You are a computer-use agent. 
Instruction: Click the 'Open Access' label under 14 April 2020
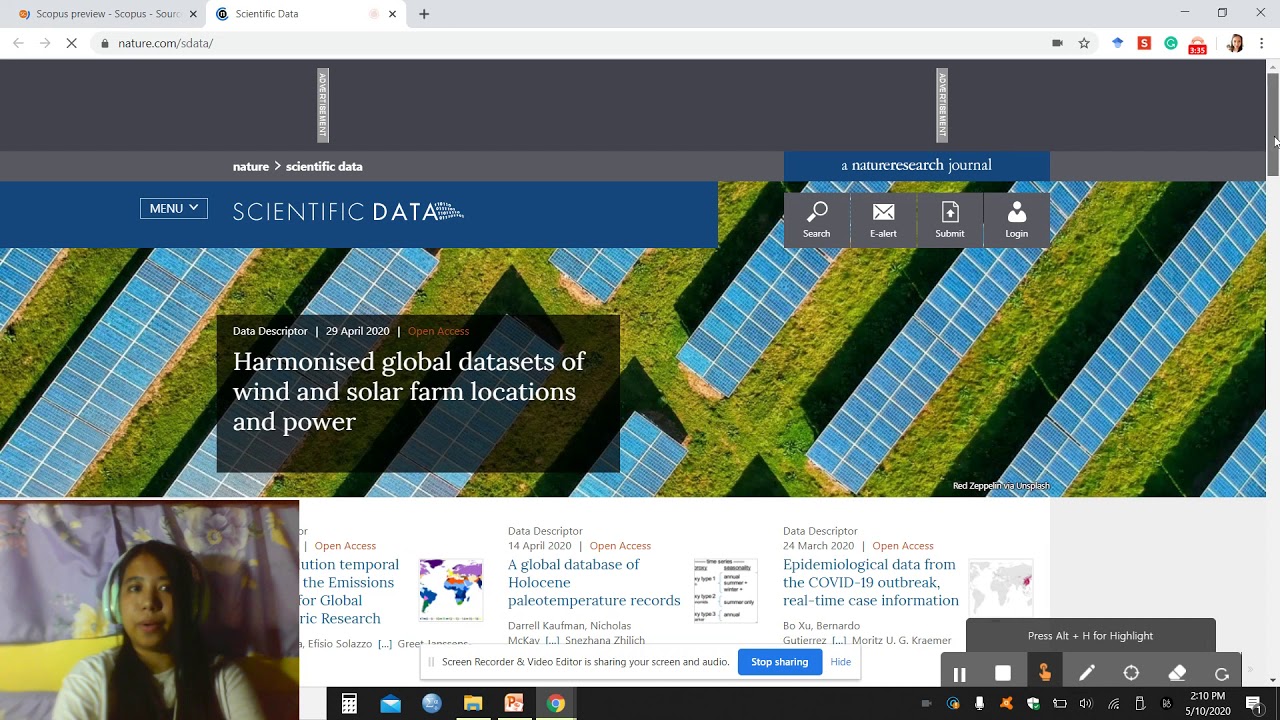(620, 546)
